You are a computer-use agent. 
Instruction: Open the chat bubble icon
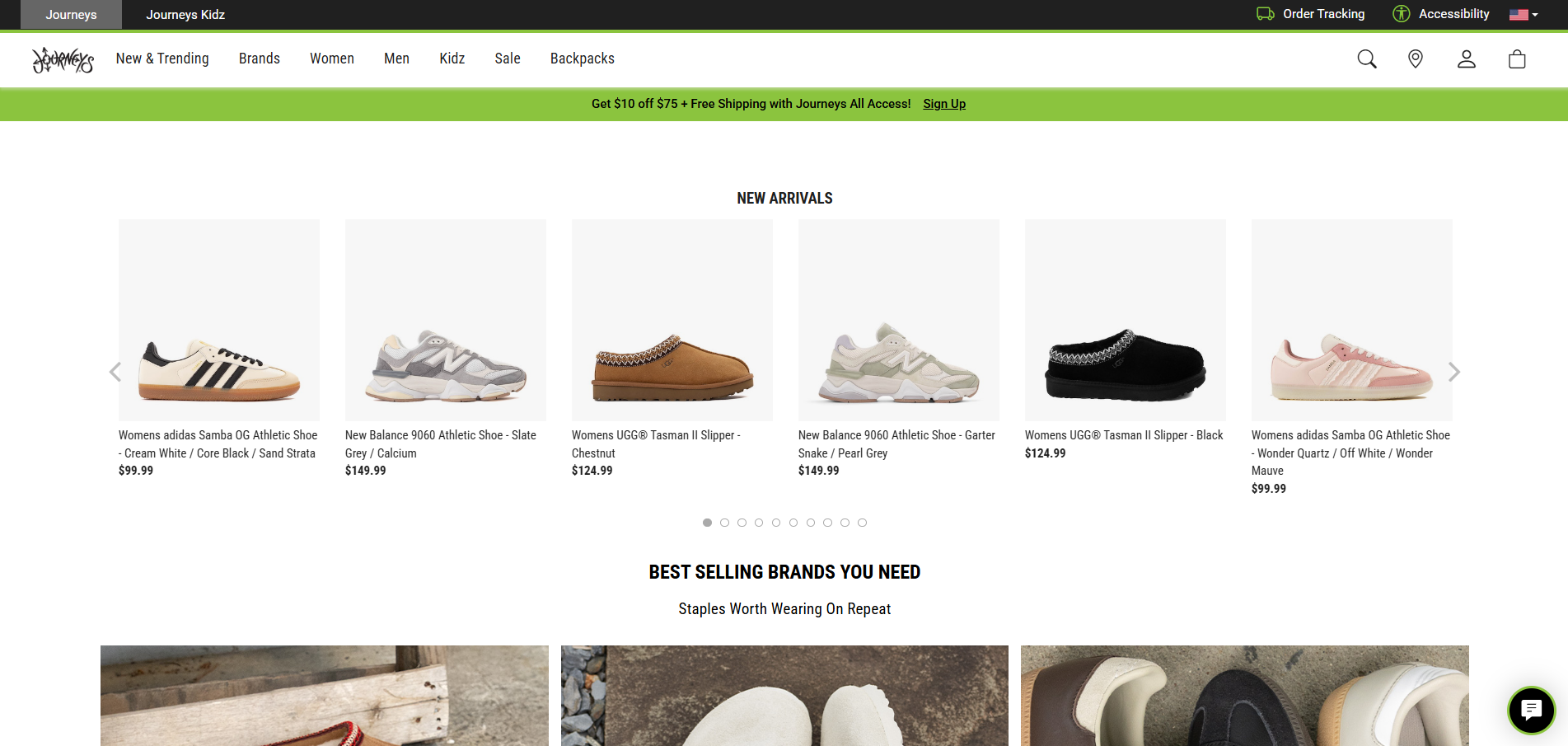(1531, 710)
